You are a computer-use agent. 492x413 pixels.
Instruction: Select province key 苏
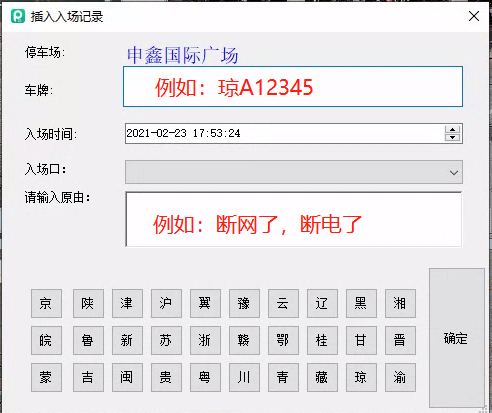(166, 340)
